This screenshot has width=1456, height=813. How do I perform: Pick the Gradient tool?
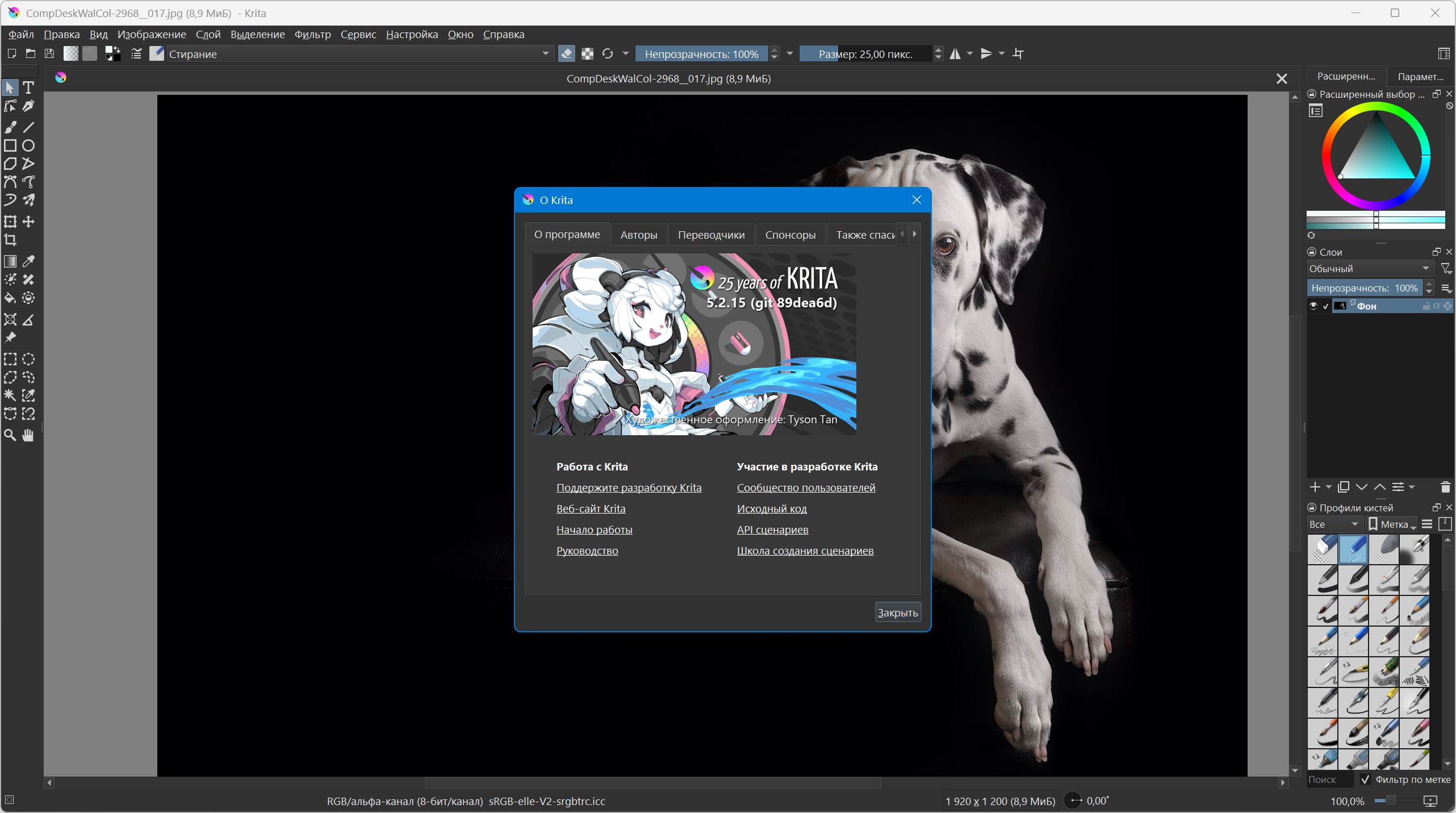[10, 261]
